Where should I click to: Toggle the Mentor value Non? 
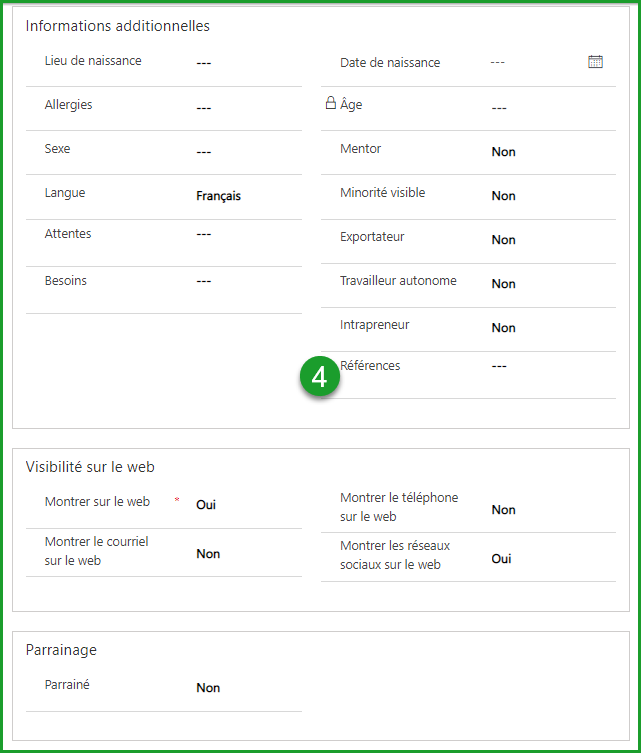tap(503, 152)
